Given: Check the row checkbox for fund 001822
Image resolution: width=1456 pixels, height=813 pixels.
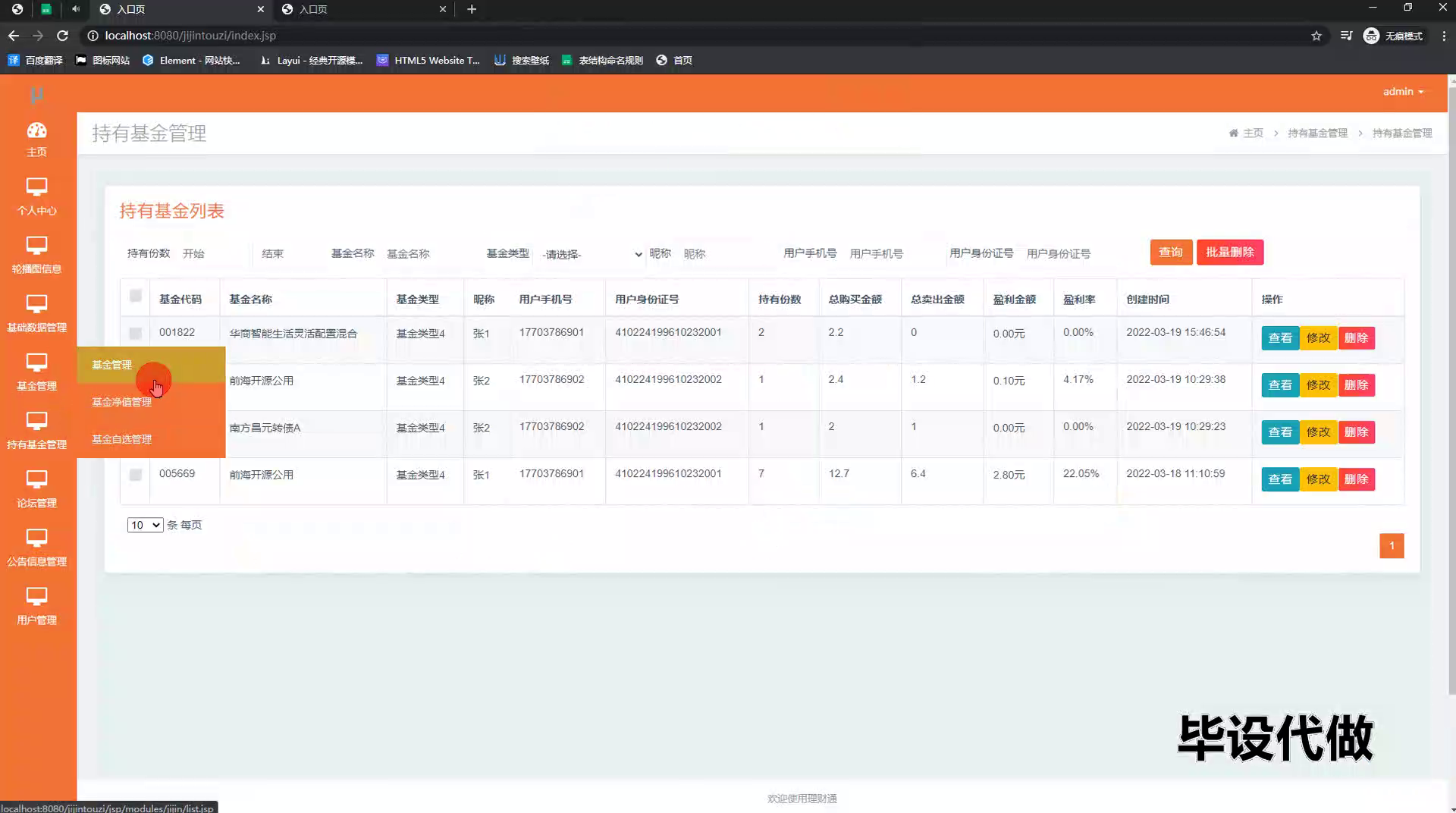Looking at the screenshot, I should [x=135, y=333].
